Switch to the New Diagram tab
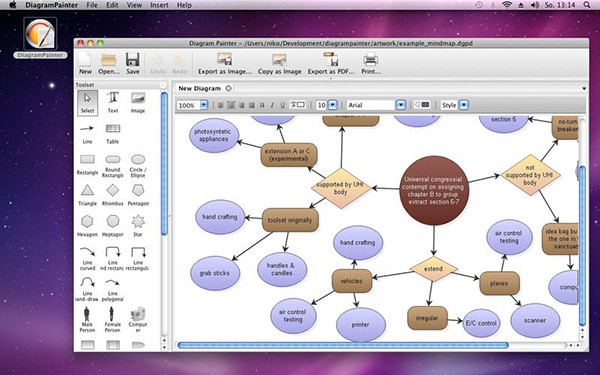Image resolution: width=600 pixels, height=375 pixels. coord(200,88)
